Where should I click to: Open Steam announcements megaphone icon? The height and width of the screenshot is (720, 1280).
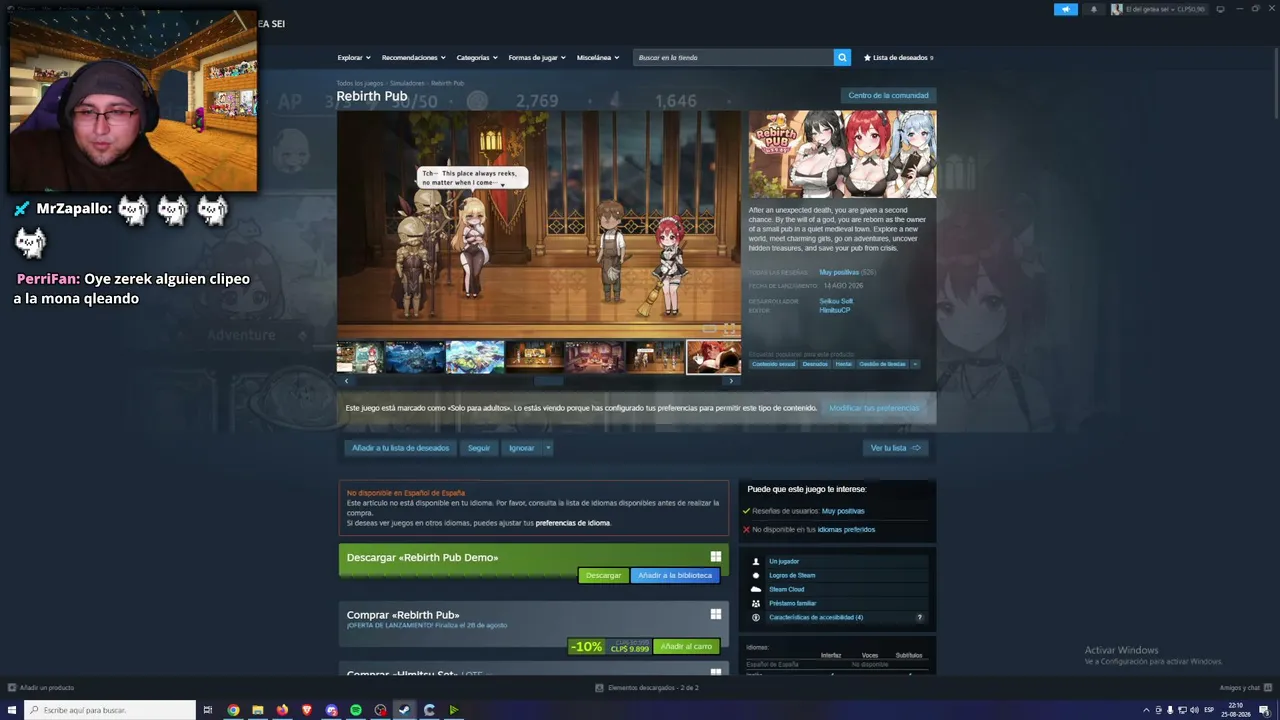click(x=1066, y=9)
